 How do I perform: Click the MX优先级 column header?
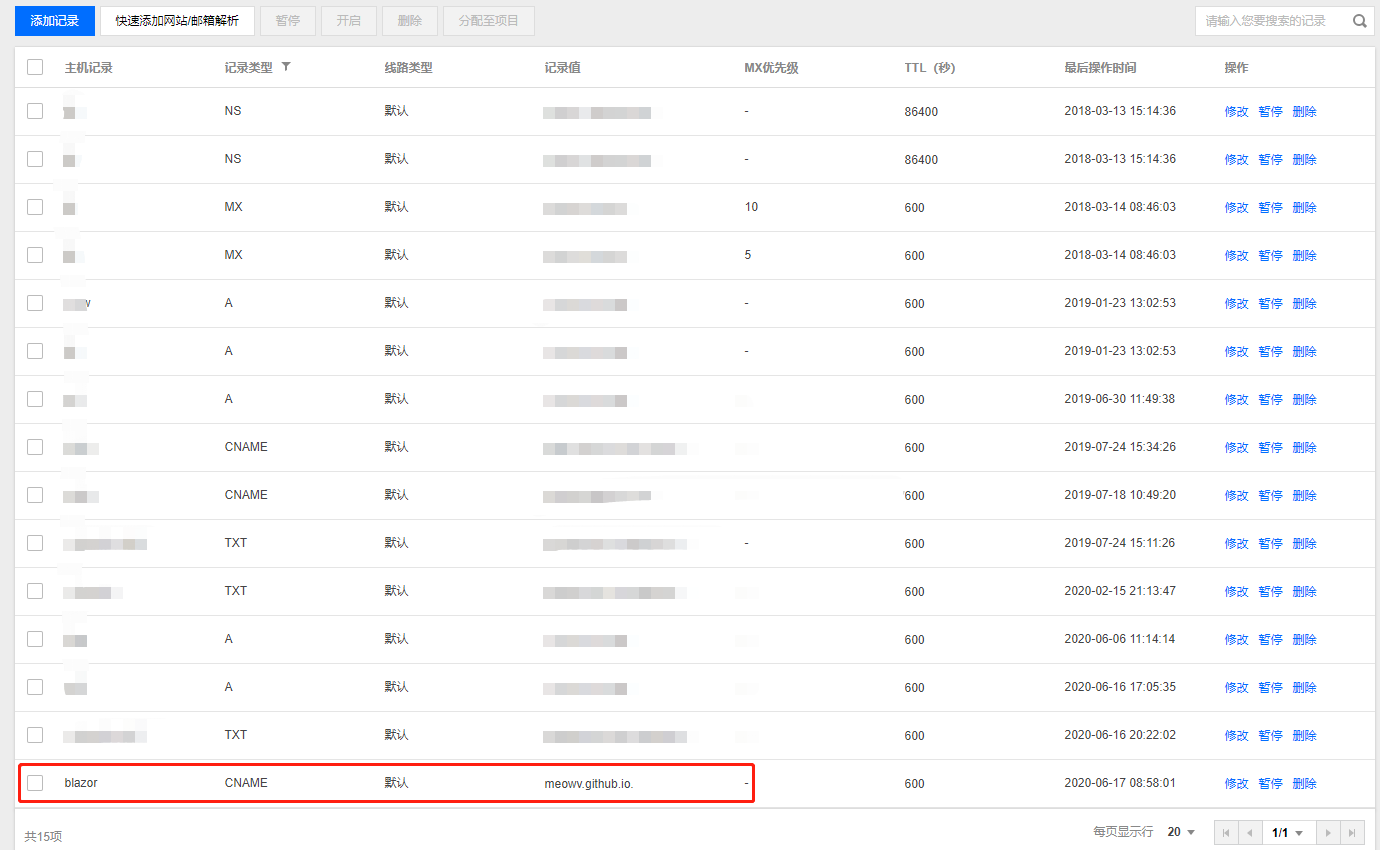(x=772, y=68)
